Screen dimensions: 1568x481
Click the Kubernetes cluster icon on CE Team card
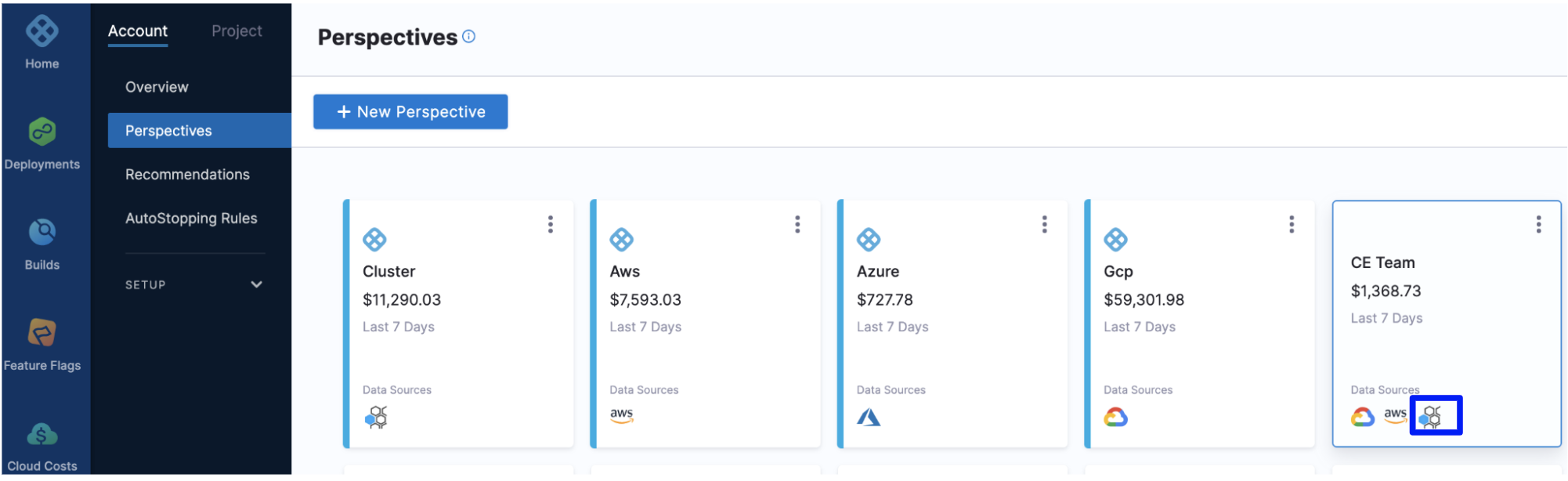pos(1431,416)
